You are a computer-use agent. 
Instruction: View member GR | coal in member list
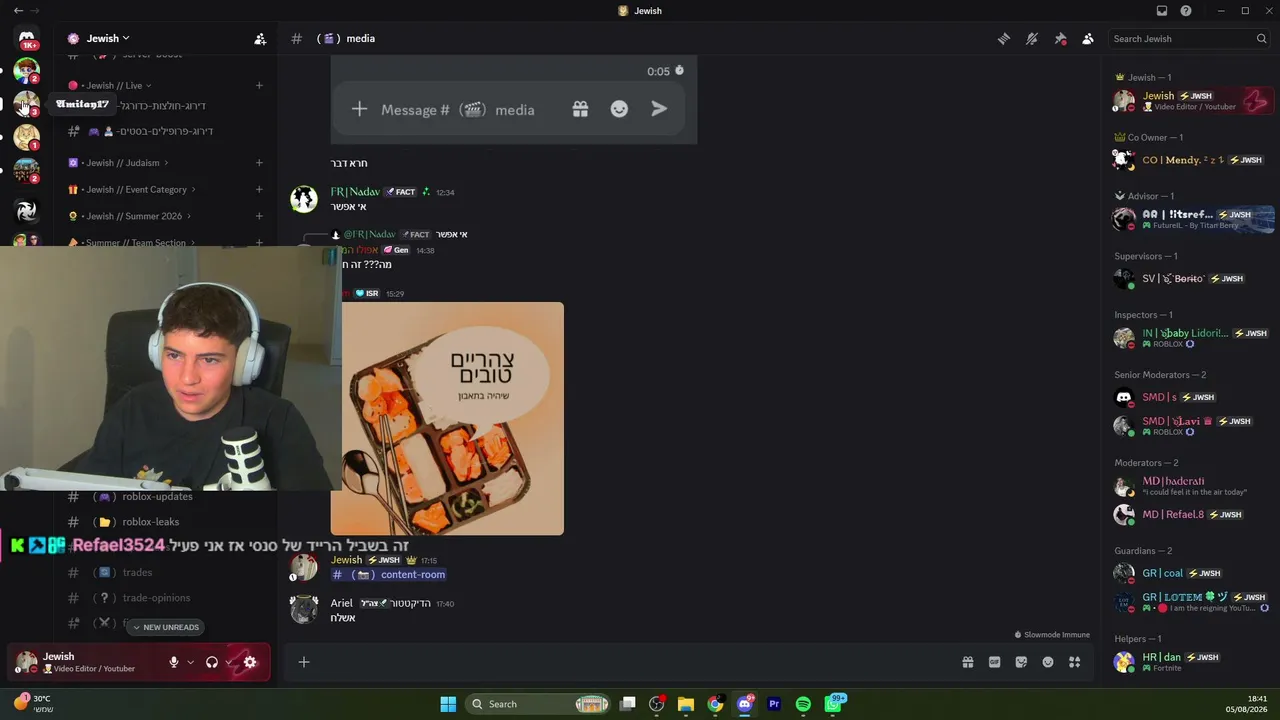point(1191,574)
